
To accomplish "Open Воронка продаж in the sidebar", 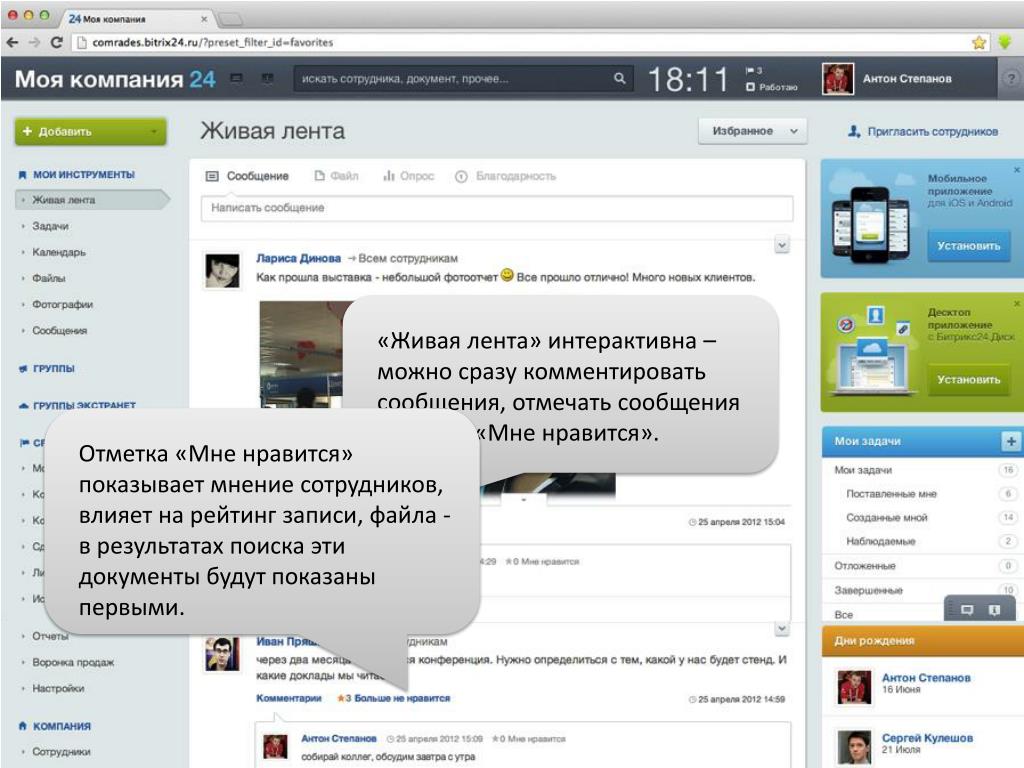I will (73, 662).
